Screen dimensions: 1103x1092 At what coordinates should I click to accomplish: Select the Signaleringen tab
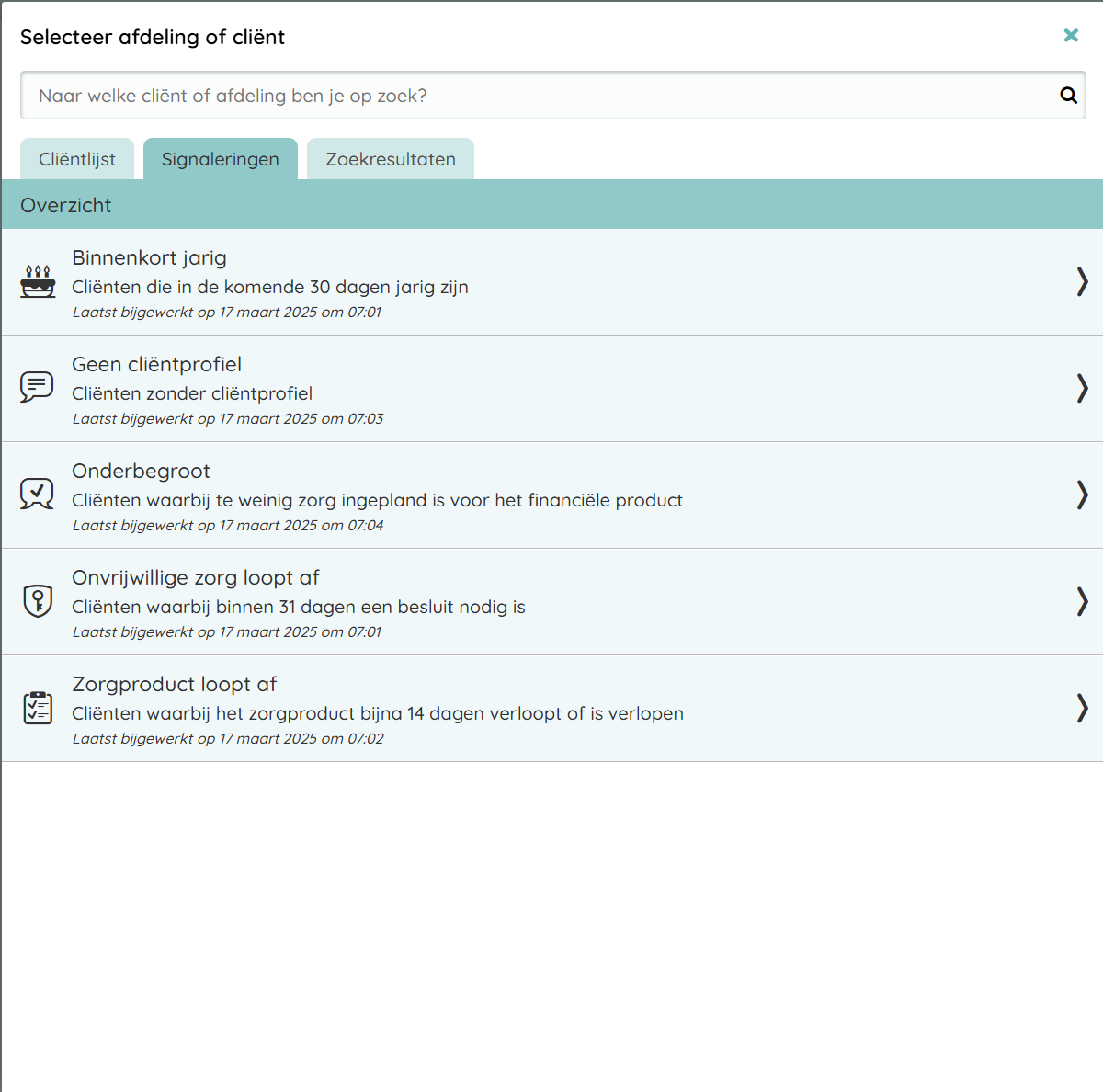pyautogui.click(x=221, y=159)
